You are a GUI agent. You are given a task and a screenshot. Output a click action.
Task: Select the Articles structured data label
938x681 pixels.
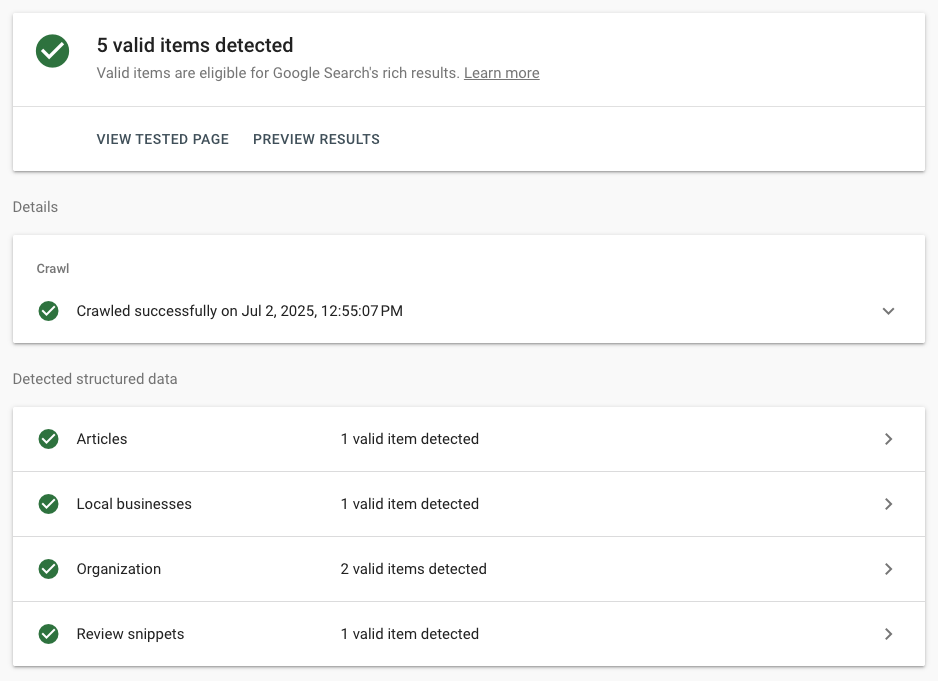tap(102, 439)
